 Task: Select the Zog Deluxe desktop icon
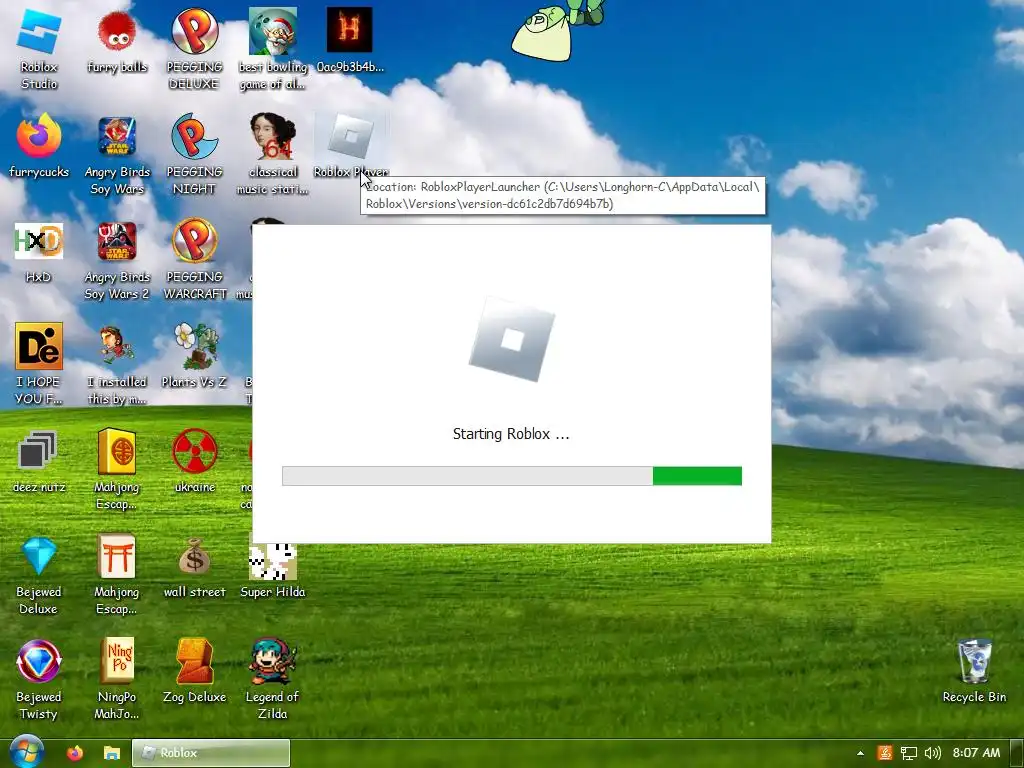click(x=194, y=671)
